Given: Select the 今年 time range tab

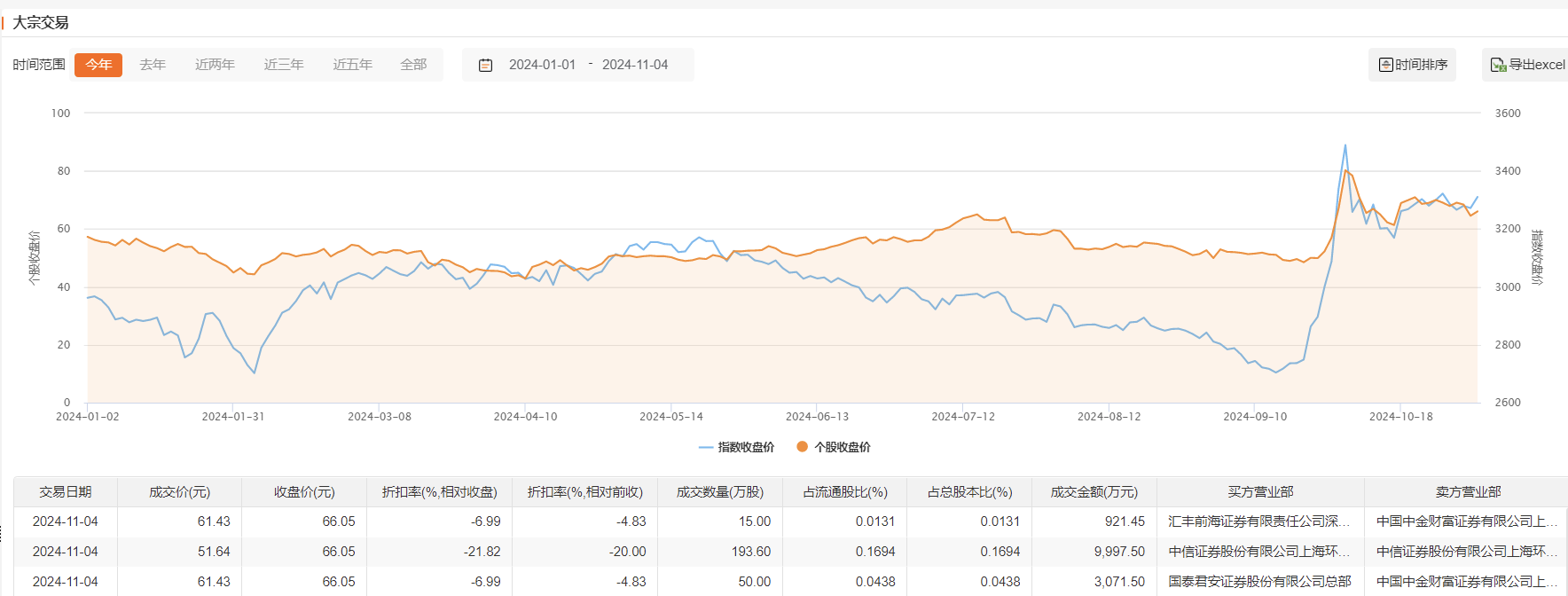Looking at the screenshot, I should coord(98,65).
